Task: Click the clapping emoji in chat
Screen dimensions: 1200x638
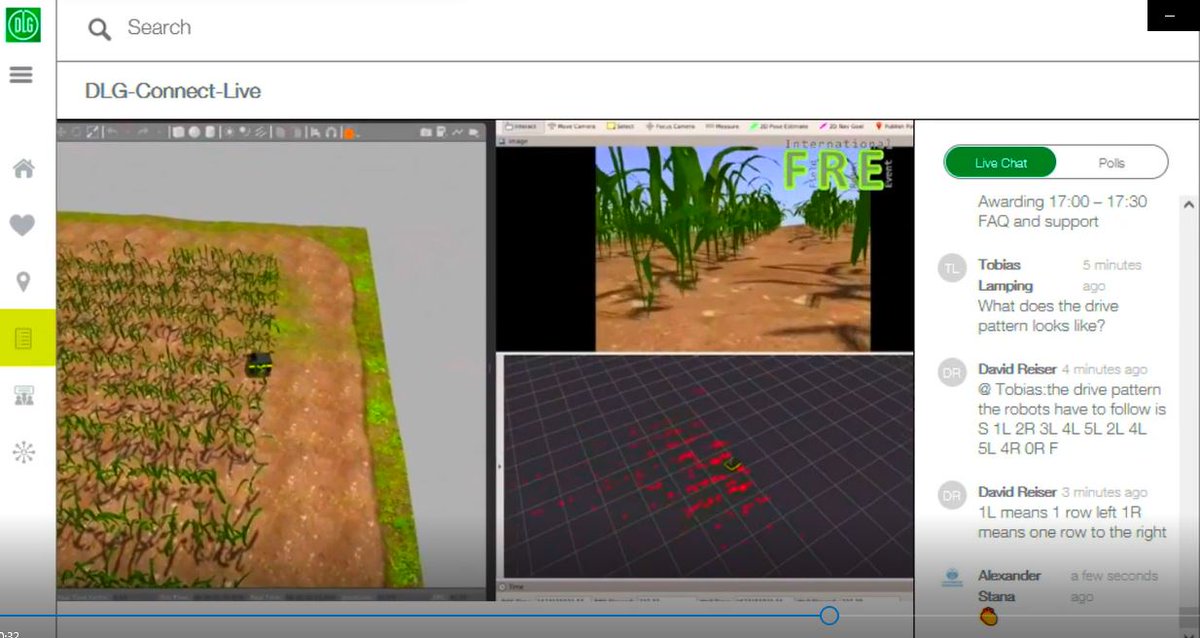Action: coord(988,617)
